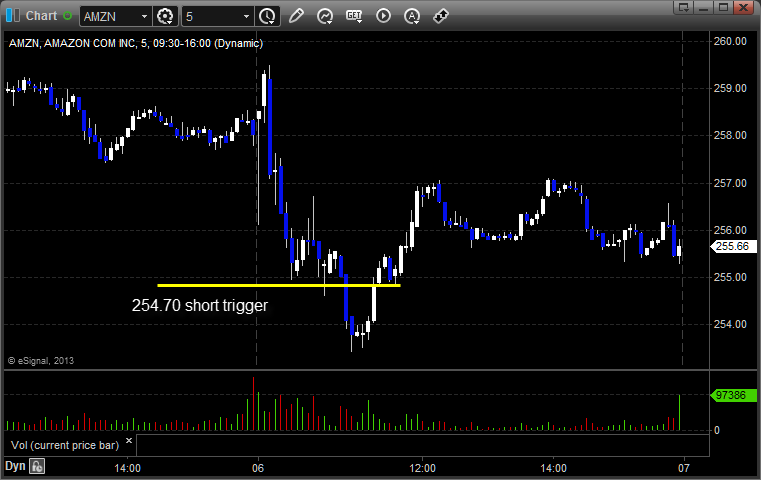This screenshot has height=480, width=761.
Task: Click the Chart title label
Action: pyautogui.click(x=41, y=16)
